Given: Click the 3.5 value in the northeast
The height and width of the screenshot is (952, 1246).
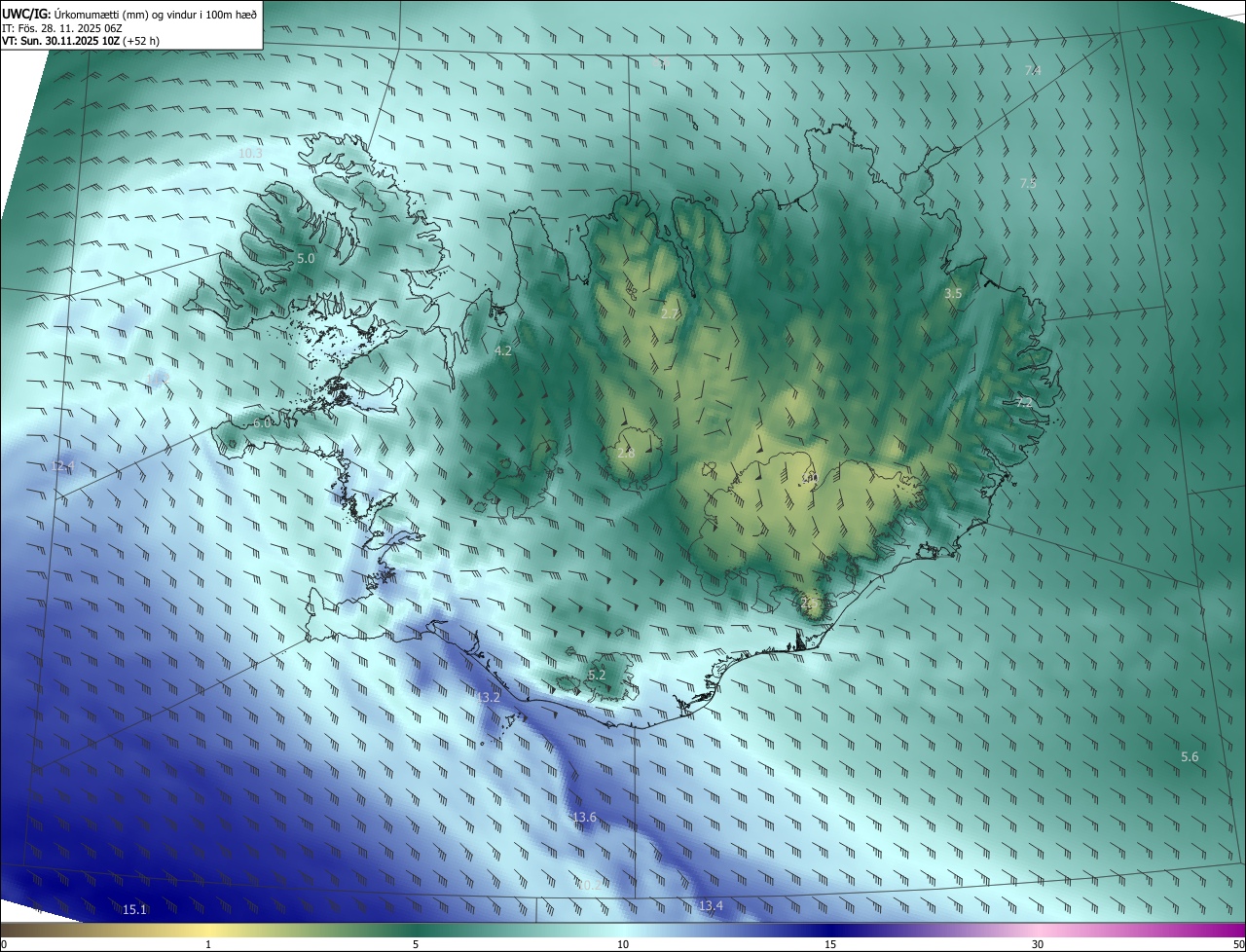Looking at the screenshot, I should (x=953, y=294).
